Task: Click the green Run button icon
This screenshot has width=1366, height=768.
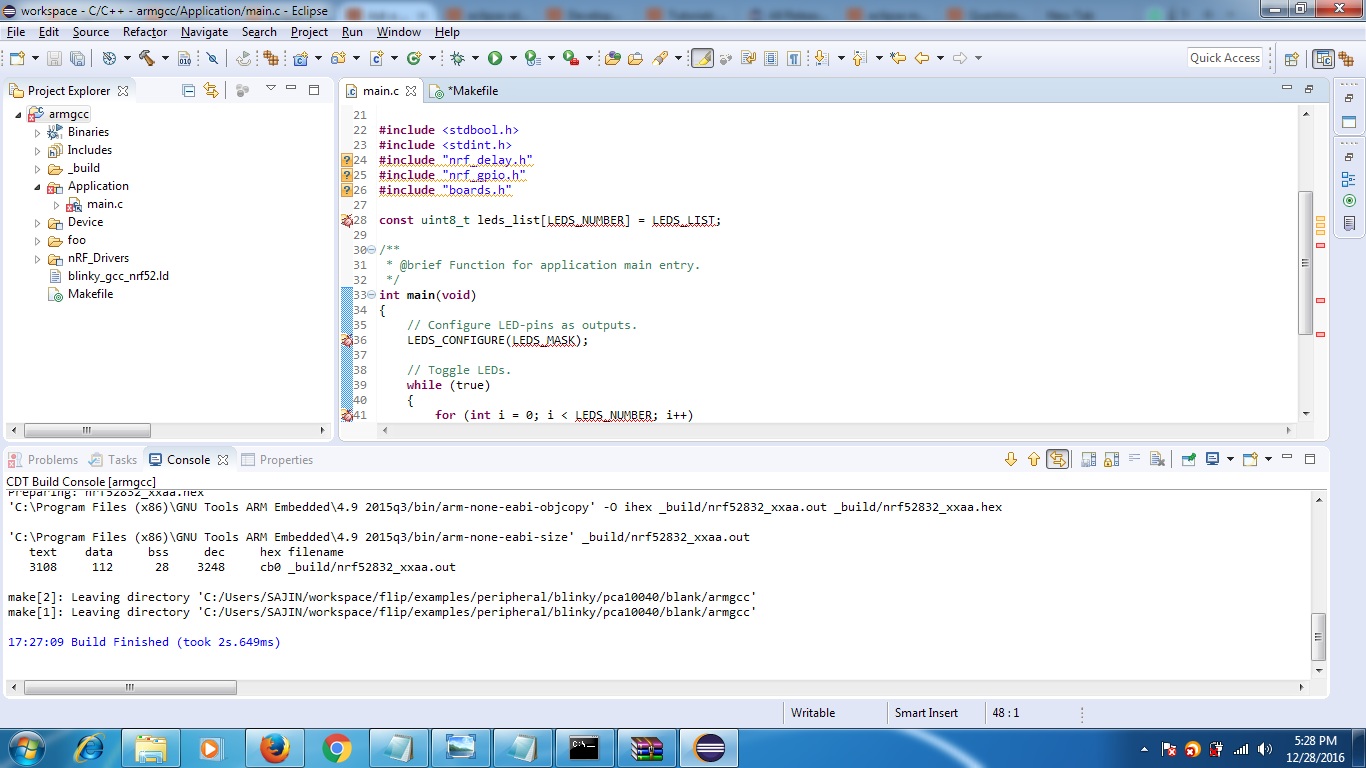Action: click(x=495, y=58)
